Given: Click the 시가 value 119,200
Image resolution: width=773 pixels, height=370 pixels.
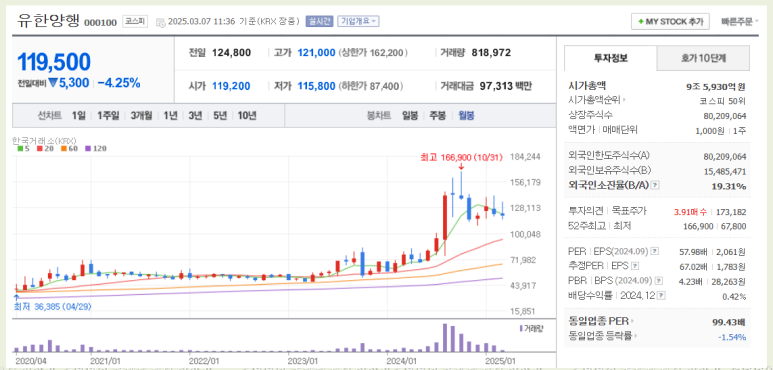Looking at the screenshot, I should coord(231,86).
